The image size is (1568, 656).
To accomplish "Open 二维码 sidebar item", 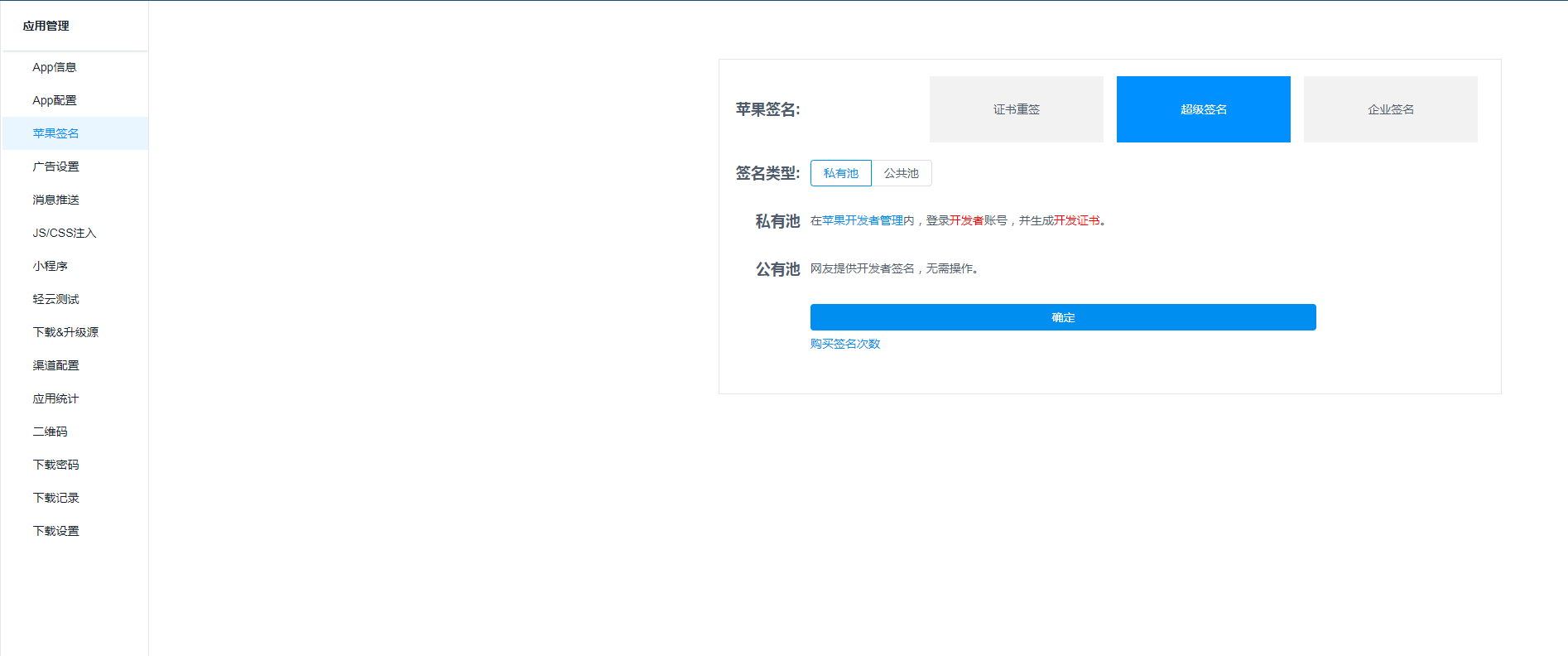I will pyautogui.click(x=75, y=432).
